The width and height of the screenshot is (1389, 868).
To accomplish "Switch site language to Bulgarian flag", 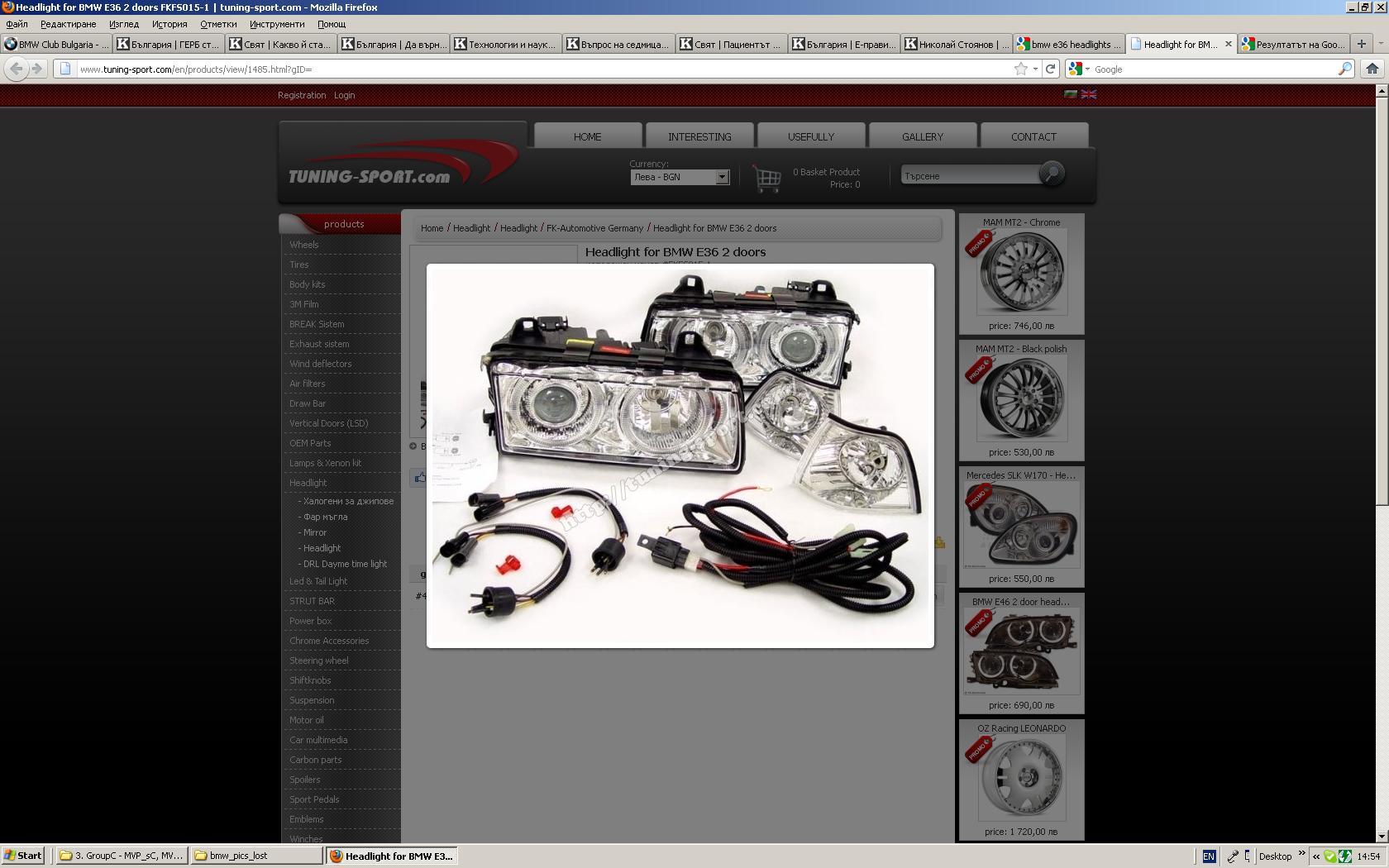I will pyautogui.click(x=1071, y=94).
